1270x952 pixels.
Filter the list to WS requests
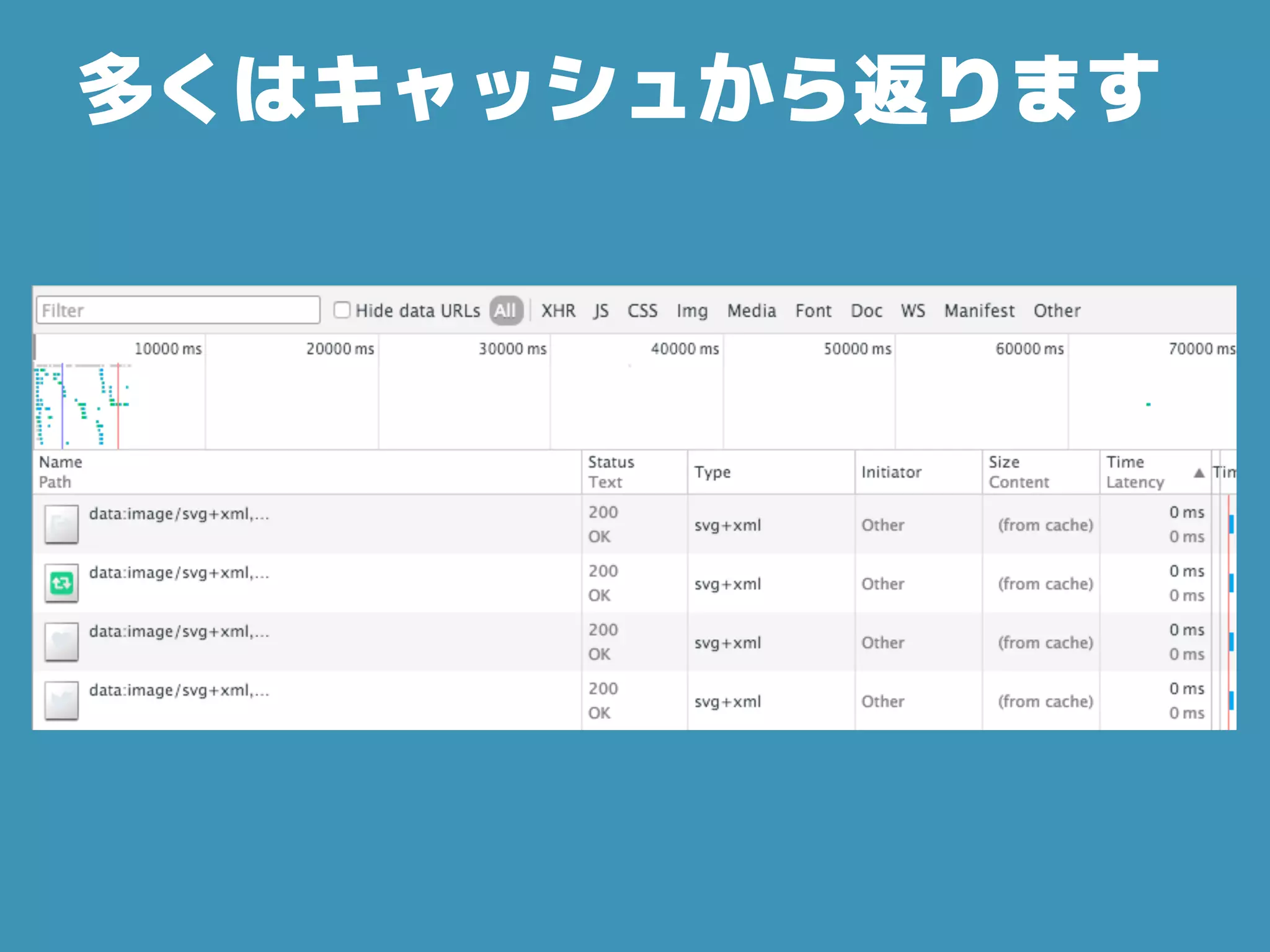pyautogui.click(x=913, y=311)
